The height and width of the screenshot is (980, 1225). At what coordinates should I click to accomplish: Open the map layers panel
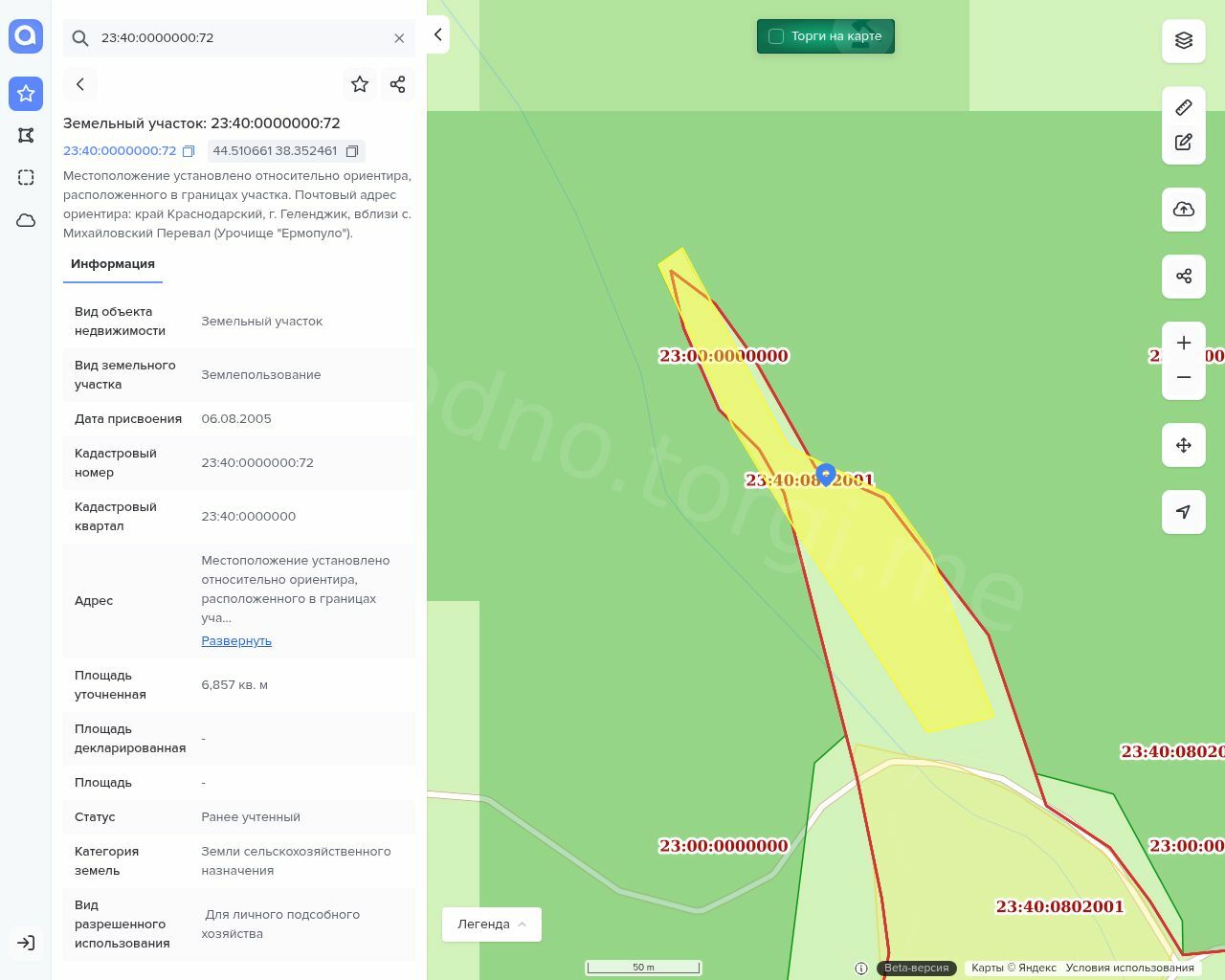[1183, 40]
